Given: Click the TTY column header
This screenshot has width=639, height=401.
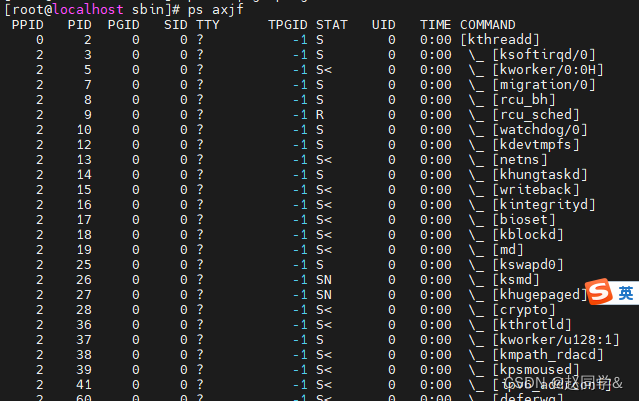Looking at the screenshot, I should pos(207,25).
